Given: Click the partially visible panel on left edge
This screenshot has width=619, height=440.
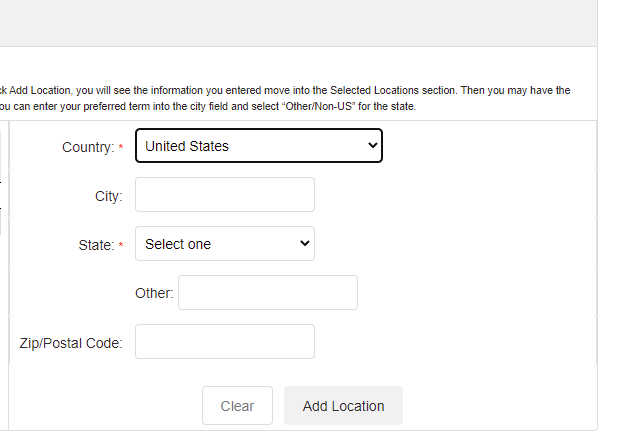Looking at the screenshot, I should [2, 180].
